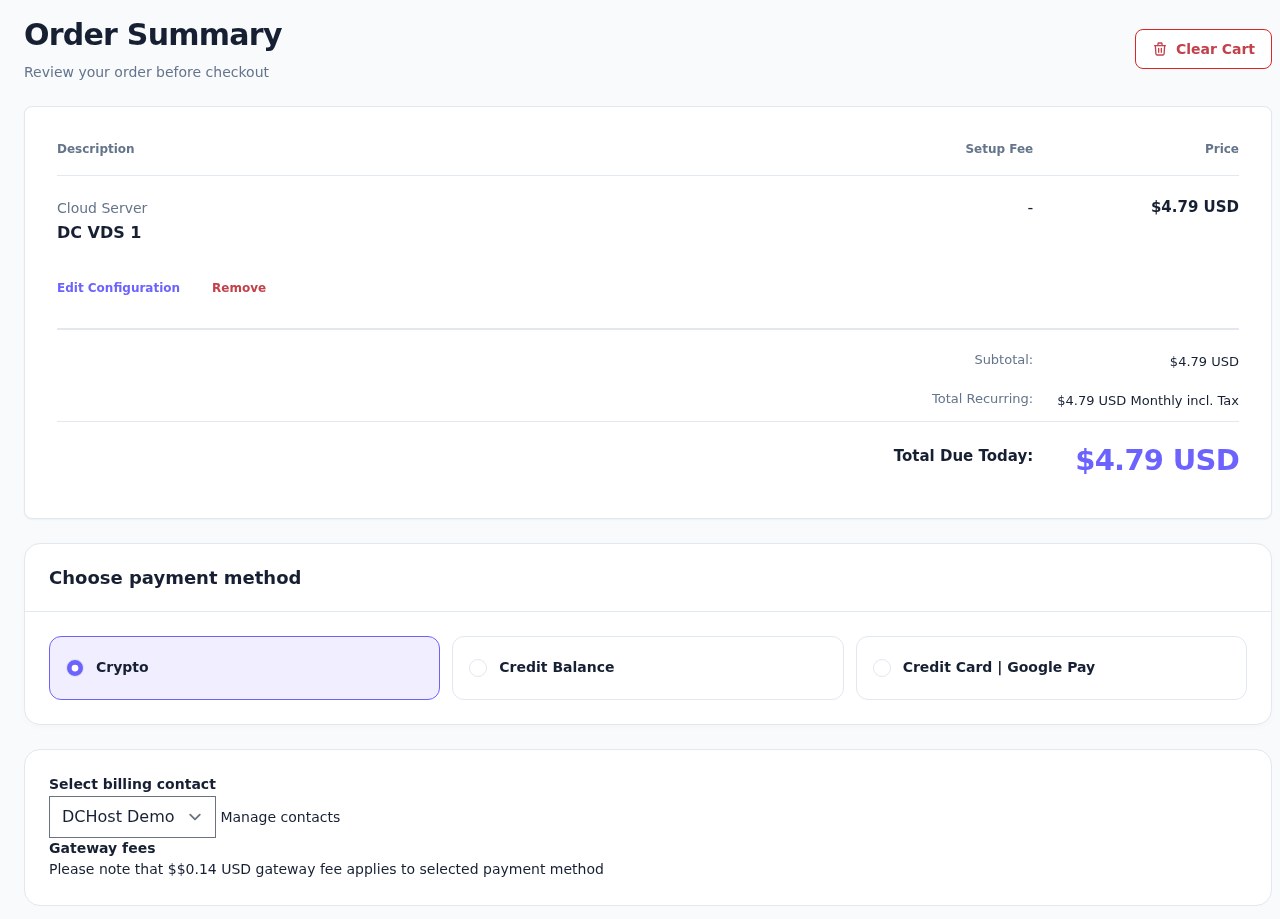Click the Gateway fees heading

(x=102, y=848)
